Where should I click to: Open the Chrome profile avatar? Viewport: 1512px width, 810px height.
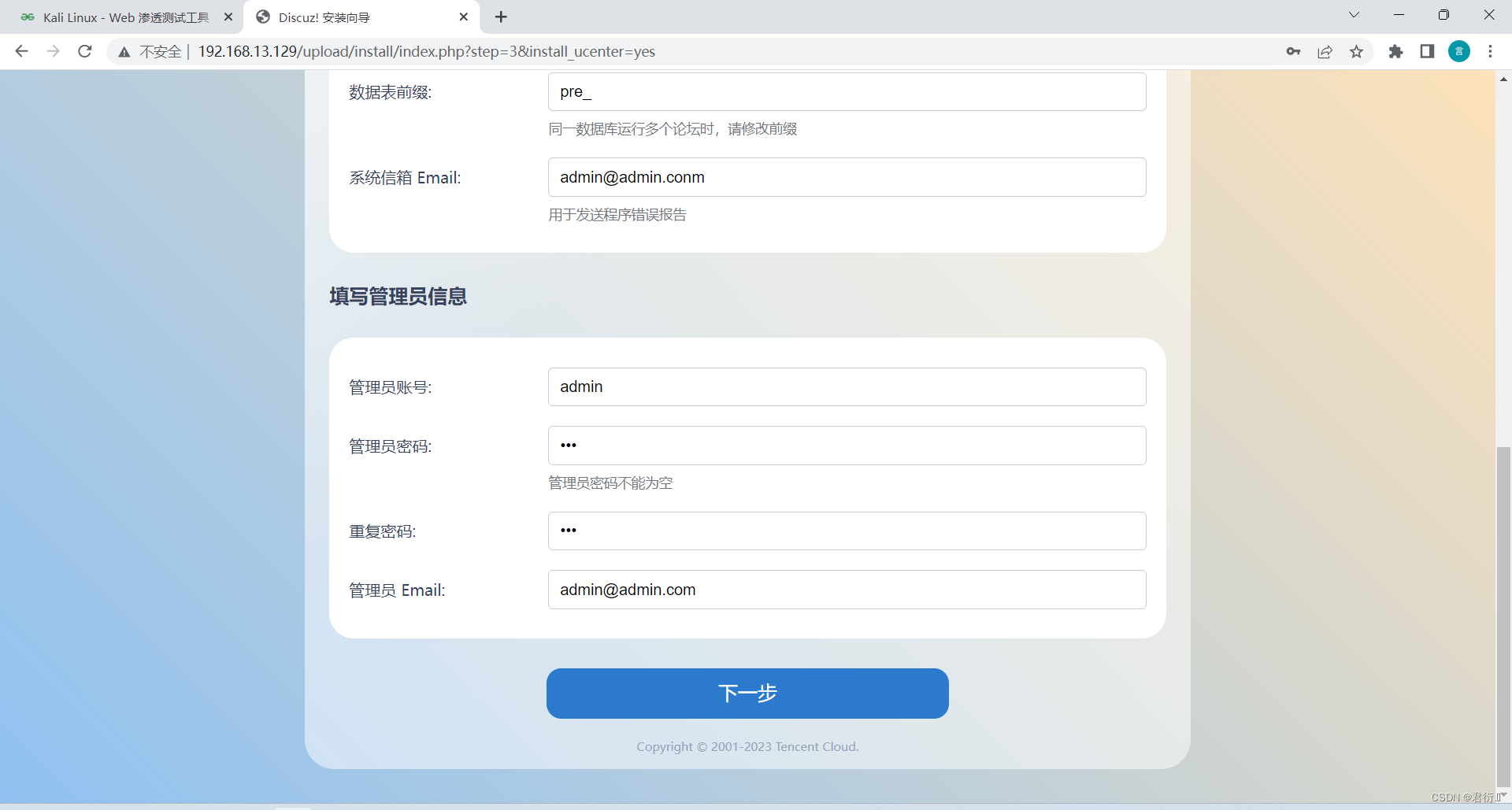[1459, 51]
